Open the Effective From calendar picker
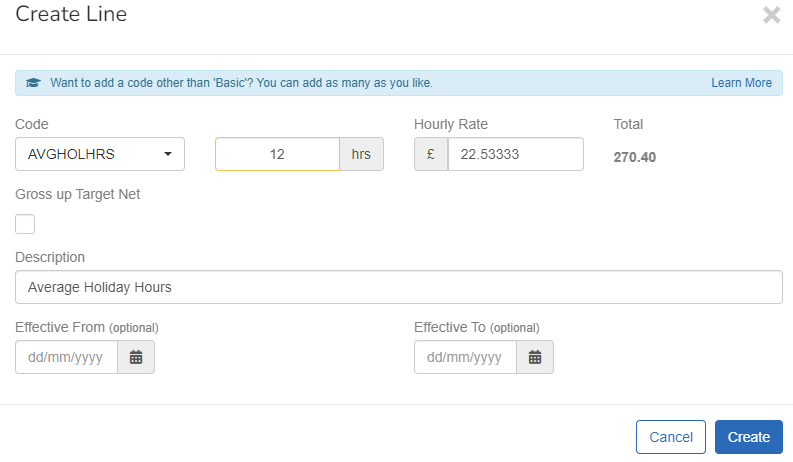The width and height of the screenshot is (793, 462). [136, 357]
